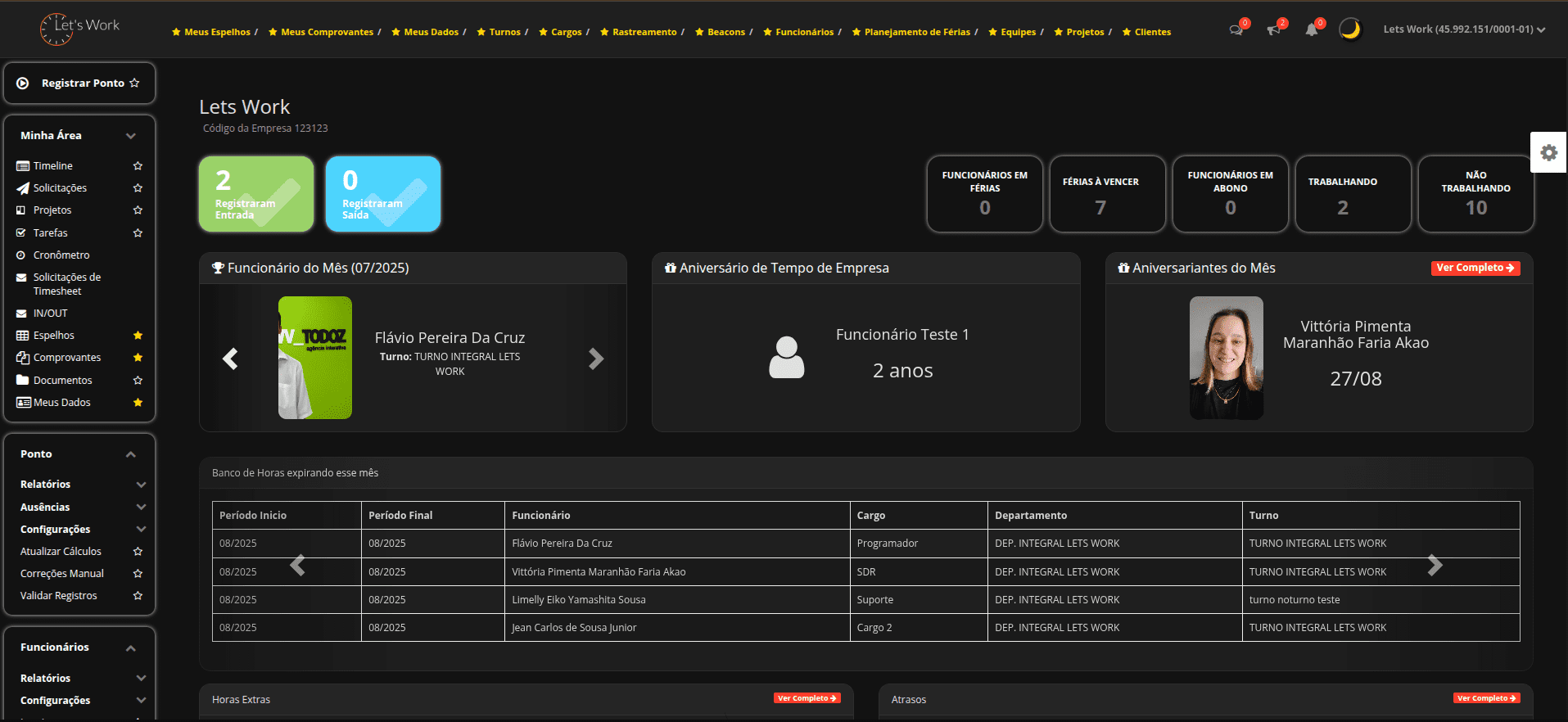This screenshot has height=722, width=1568.
Task: Go to previous Banco de Horas page
Action: (297, 565)
